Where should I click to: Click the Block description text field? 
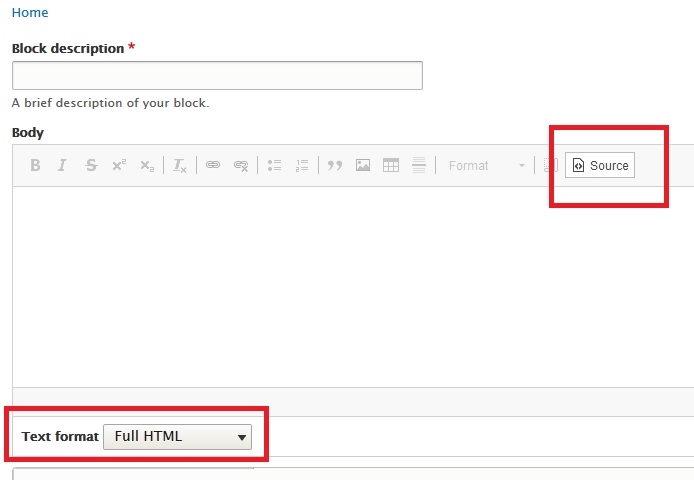[x=217, y=76]
